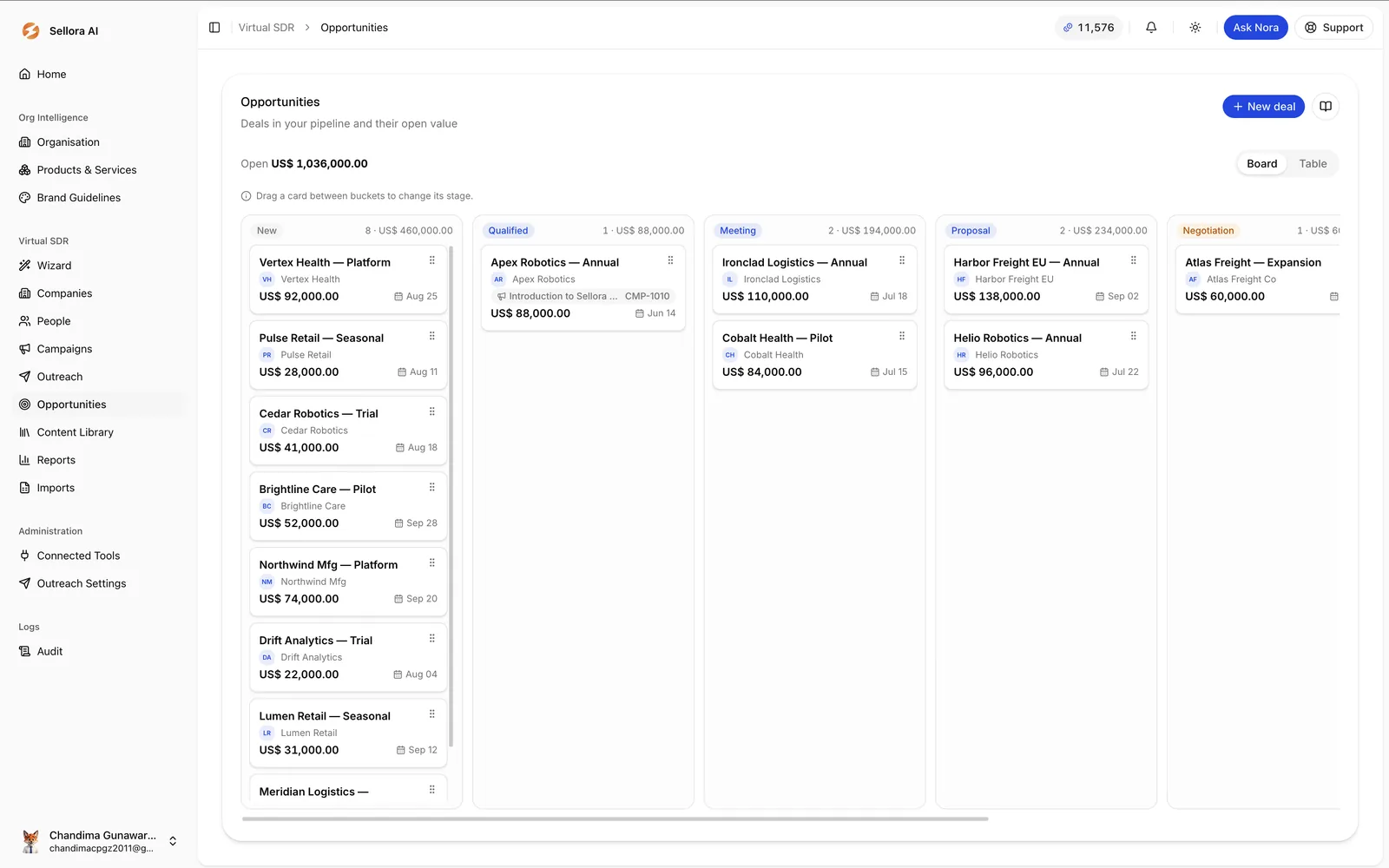Click the Content Library icon

(x=25, y=432)
